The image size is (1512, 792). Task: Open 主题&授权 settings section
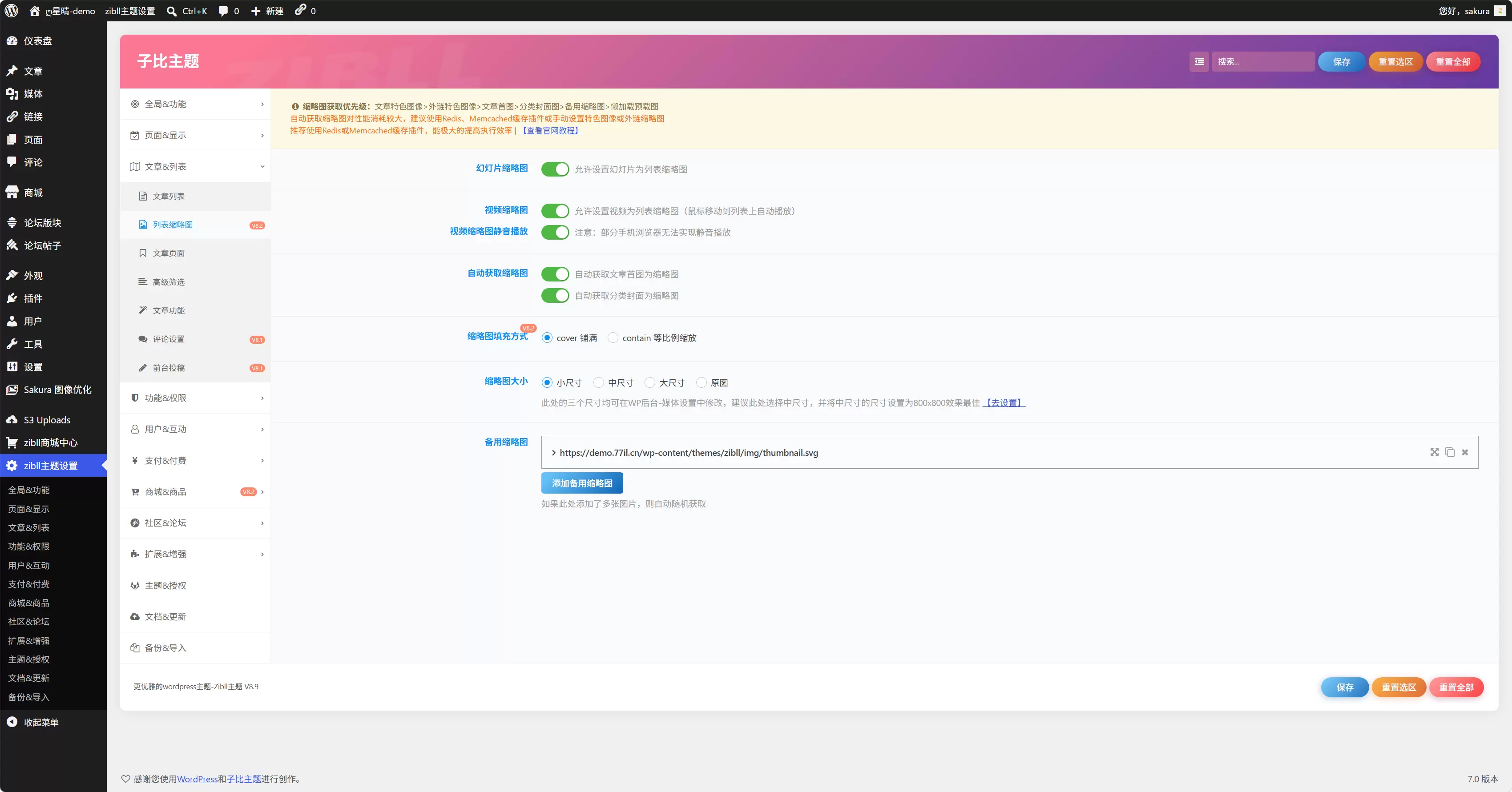(195, 586)
